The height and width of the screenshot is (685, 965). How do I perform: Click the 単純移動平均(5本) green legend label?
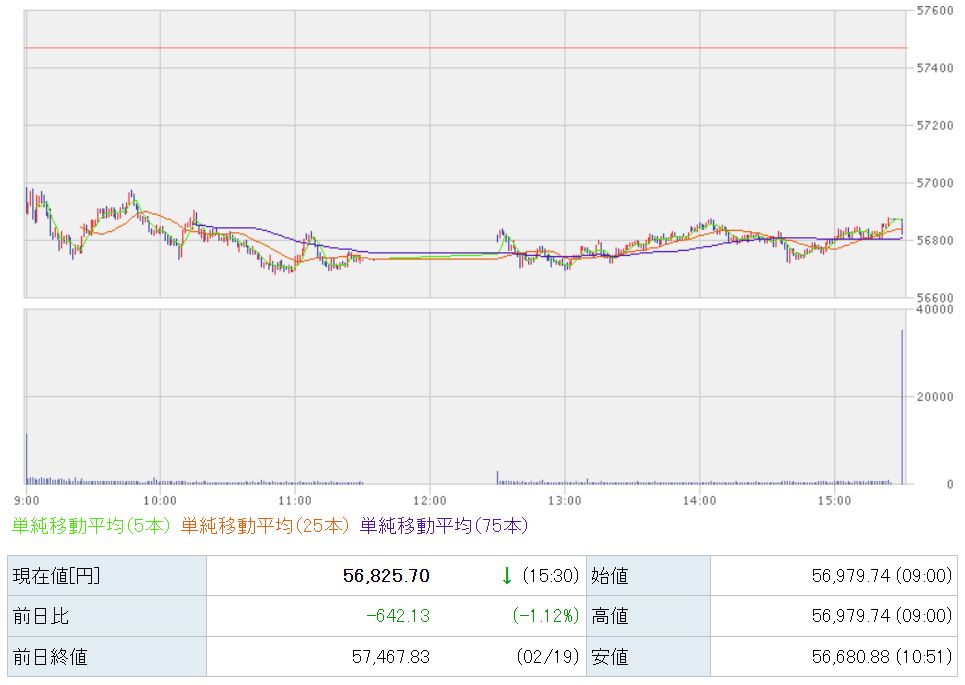pos(91,524)
